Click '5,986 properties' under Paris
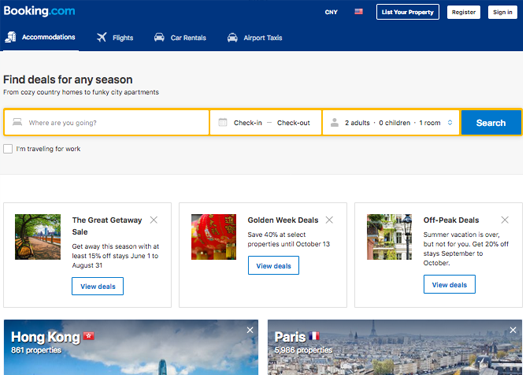The image size is (523, 375). (303, 350)
